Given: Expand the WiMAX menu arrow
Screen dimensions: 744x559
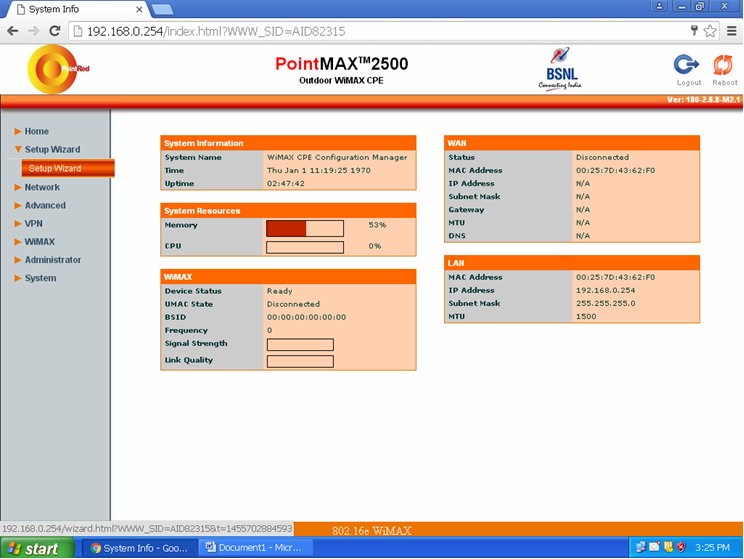Looking at the screenshot, I should (x=18, y=242).
